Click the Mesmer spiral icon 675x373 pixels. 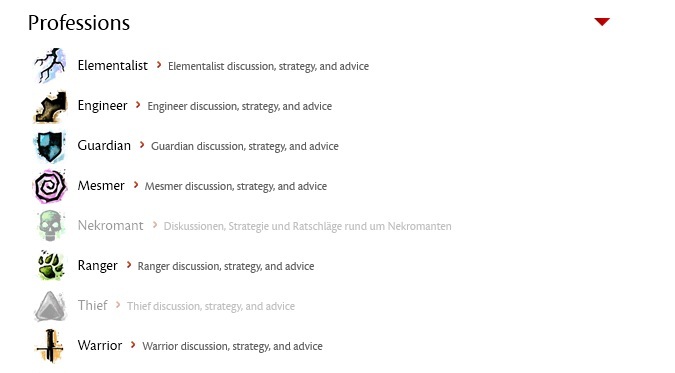(50, 186)
